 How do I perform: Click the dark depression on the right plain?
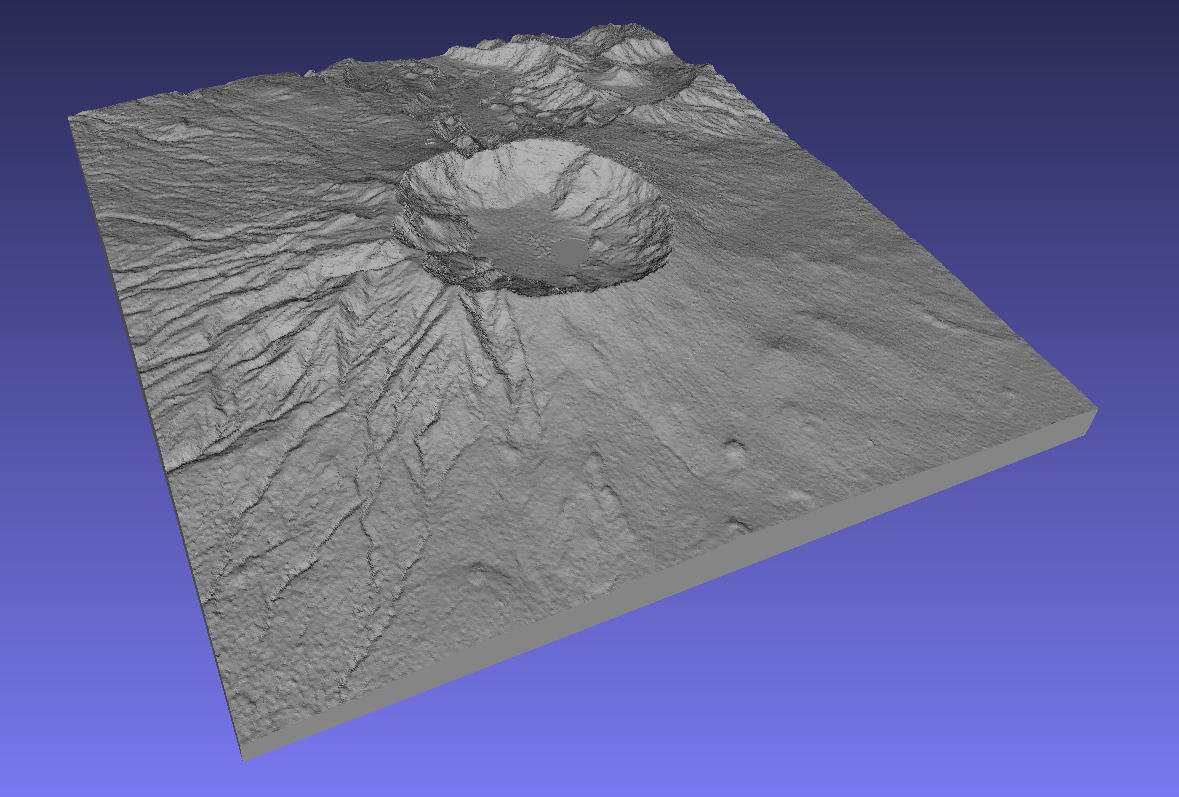click(782, 342)
